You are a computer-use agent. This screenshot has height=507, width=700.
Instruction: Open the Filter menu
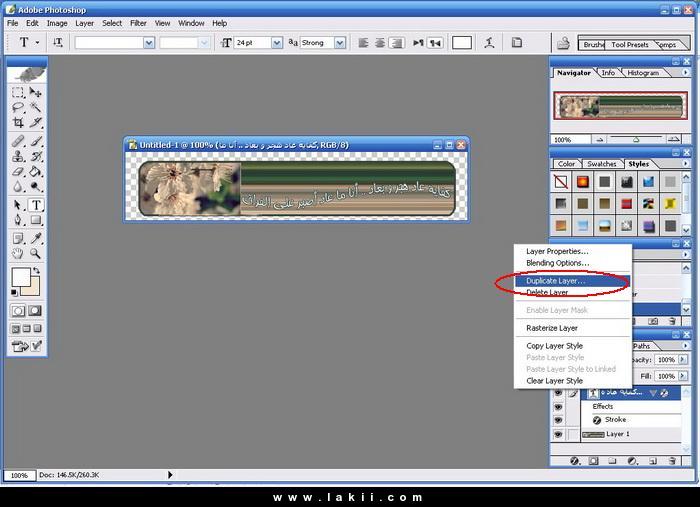pyautogui.click(x=138, y=23)
